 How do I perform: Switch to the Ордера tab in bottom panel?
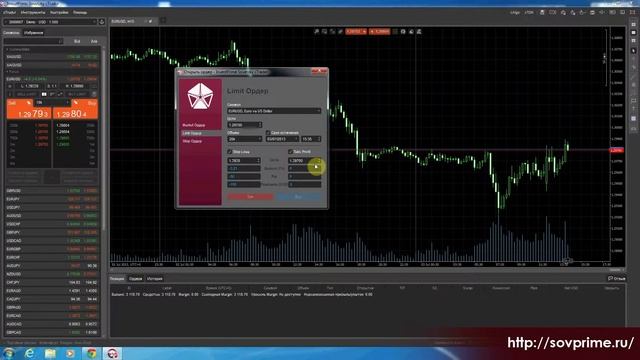[136, 279]
